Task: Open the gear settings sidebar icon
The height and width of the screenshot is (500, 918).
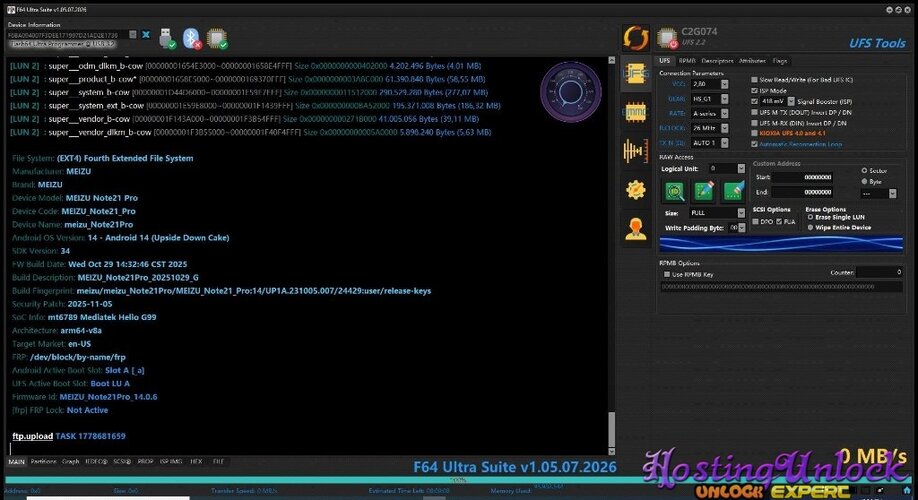Action: click(x=635, y=190)
